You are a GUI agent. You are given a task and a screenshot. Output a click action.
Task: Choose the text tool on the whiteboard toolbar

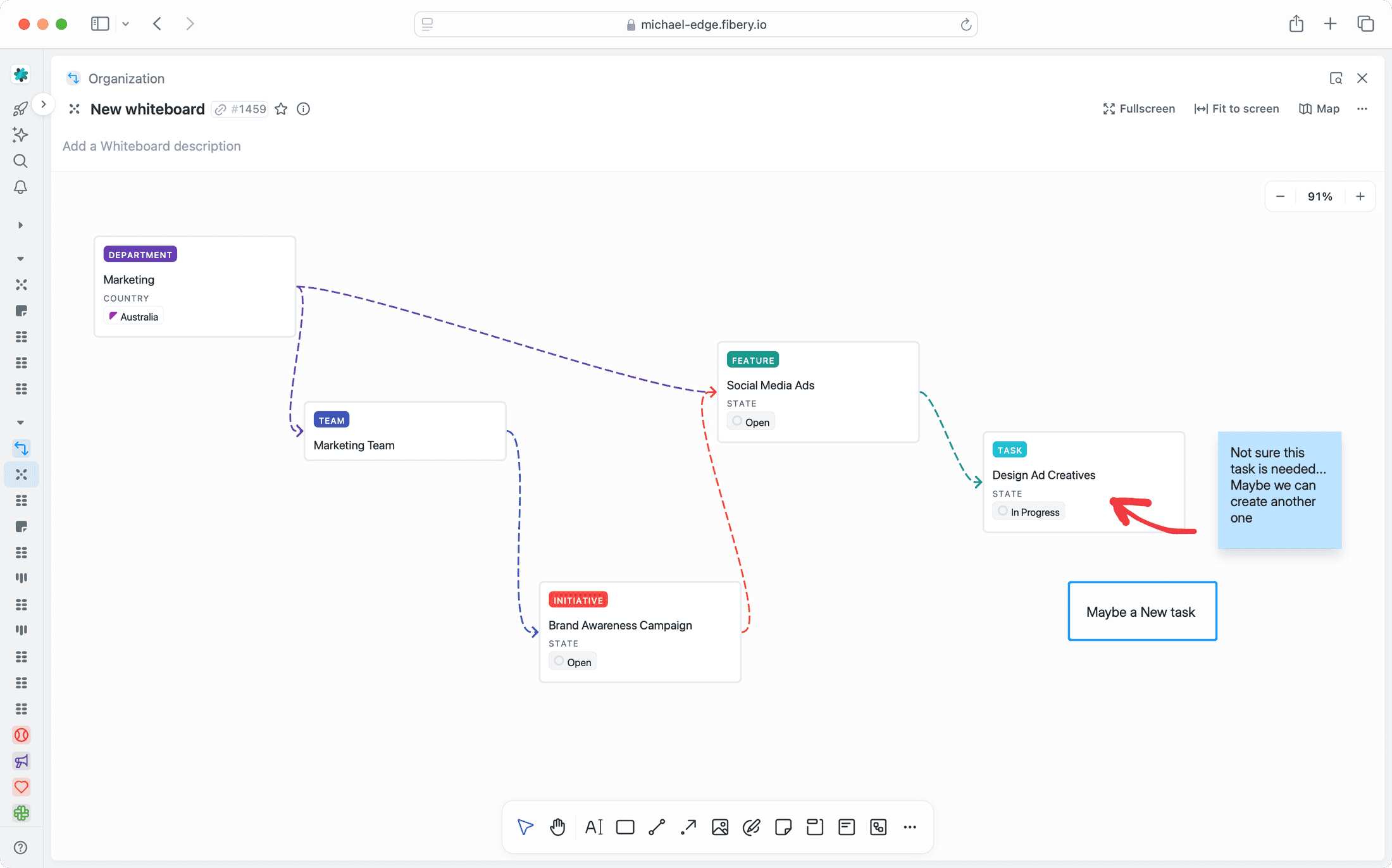(593, 827)
